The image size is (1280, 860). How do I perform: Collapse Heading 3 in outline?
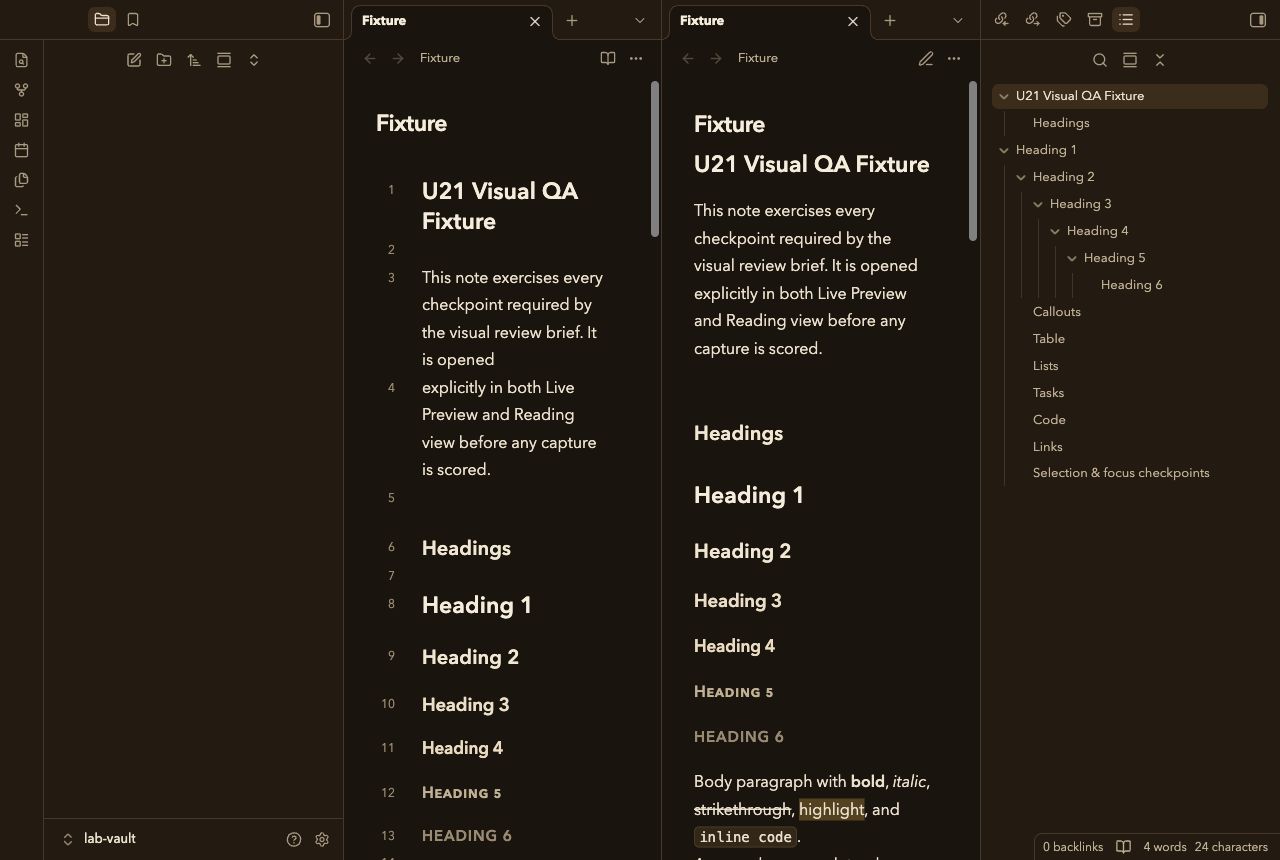click(x=1038, y=204)
